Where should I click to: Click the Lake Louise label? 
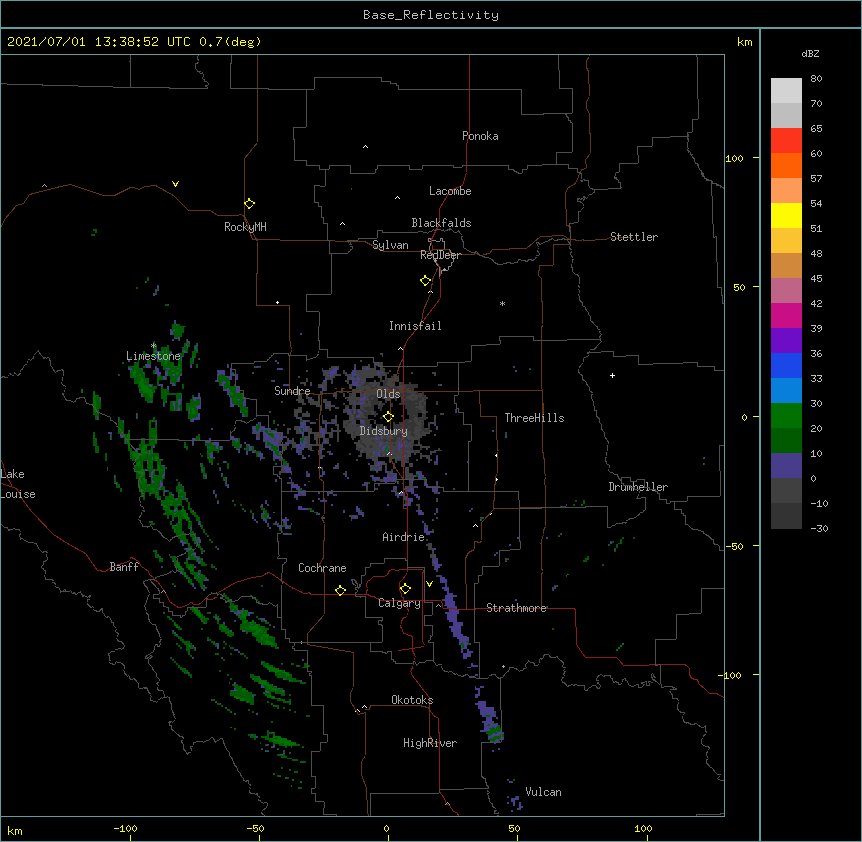coord(18,484)
